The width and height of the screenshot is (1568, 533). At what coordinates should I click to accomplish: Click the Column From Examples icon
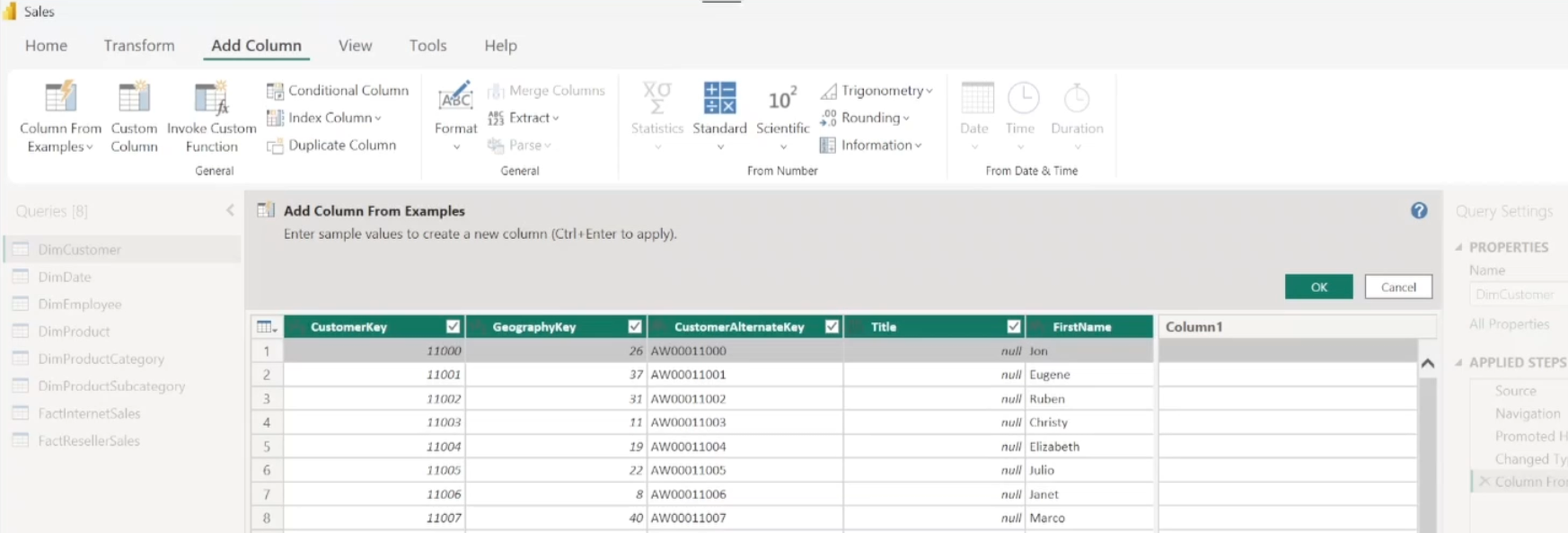(x=60, y=99)
